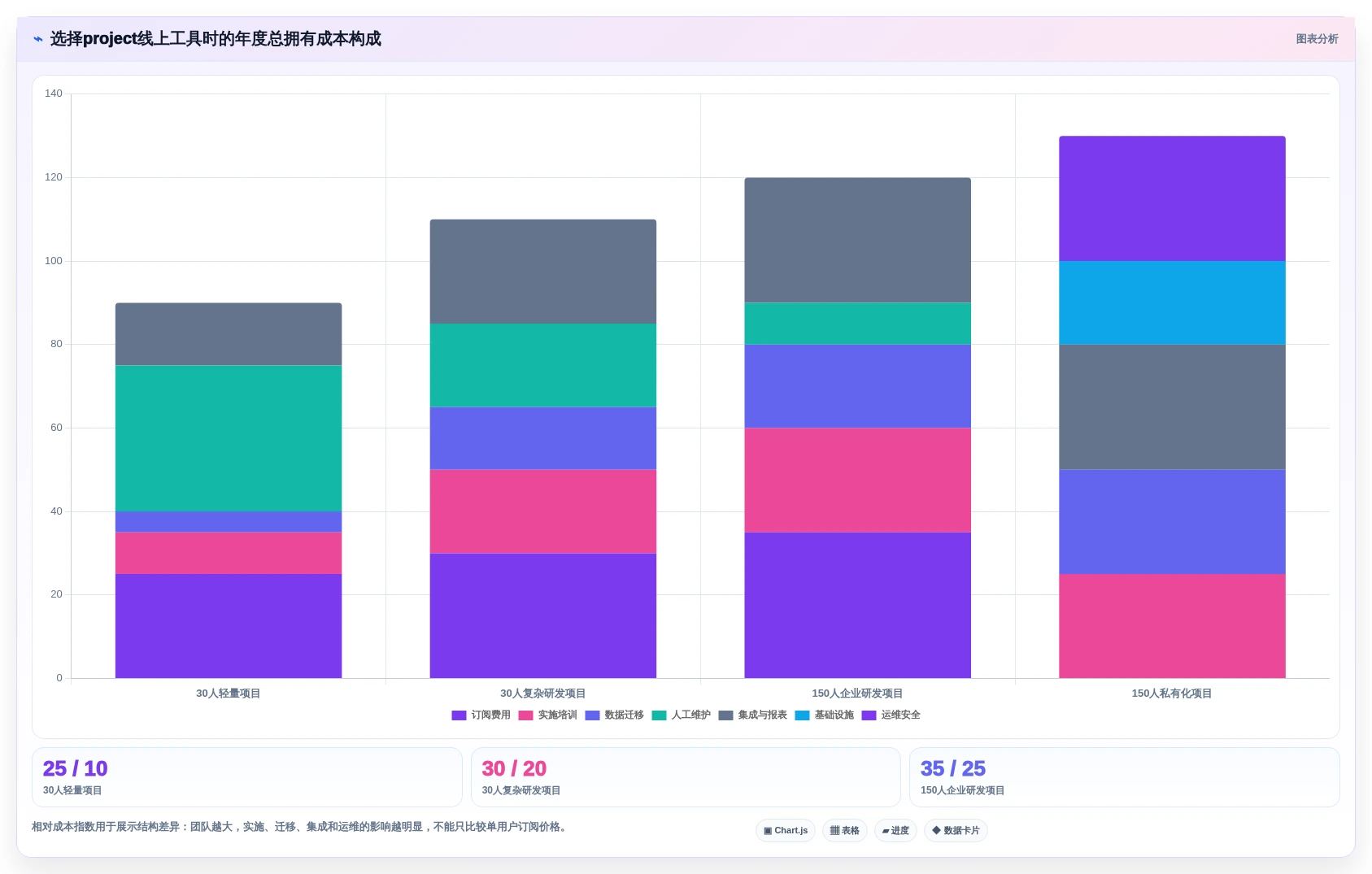Click the title 选择project线上工具时的年度总拥有成本构成
The image size is (1372, 874).
[216, 39]
